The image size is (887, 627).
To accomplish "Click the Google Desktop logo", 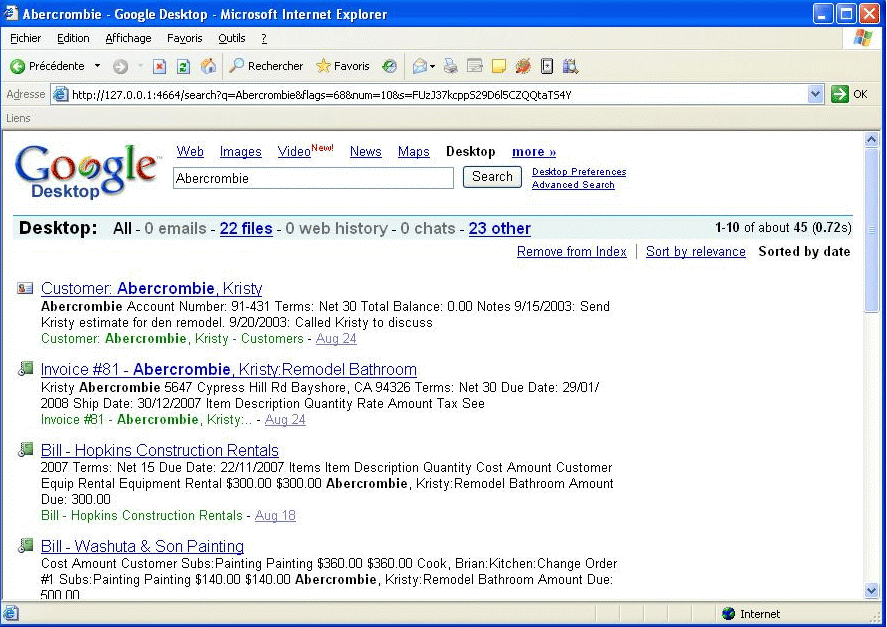I will coord(87,171).
